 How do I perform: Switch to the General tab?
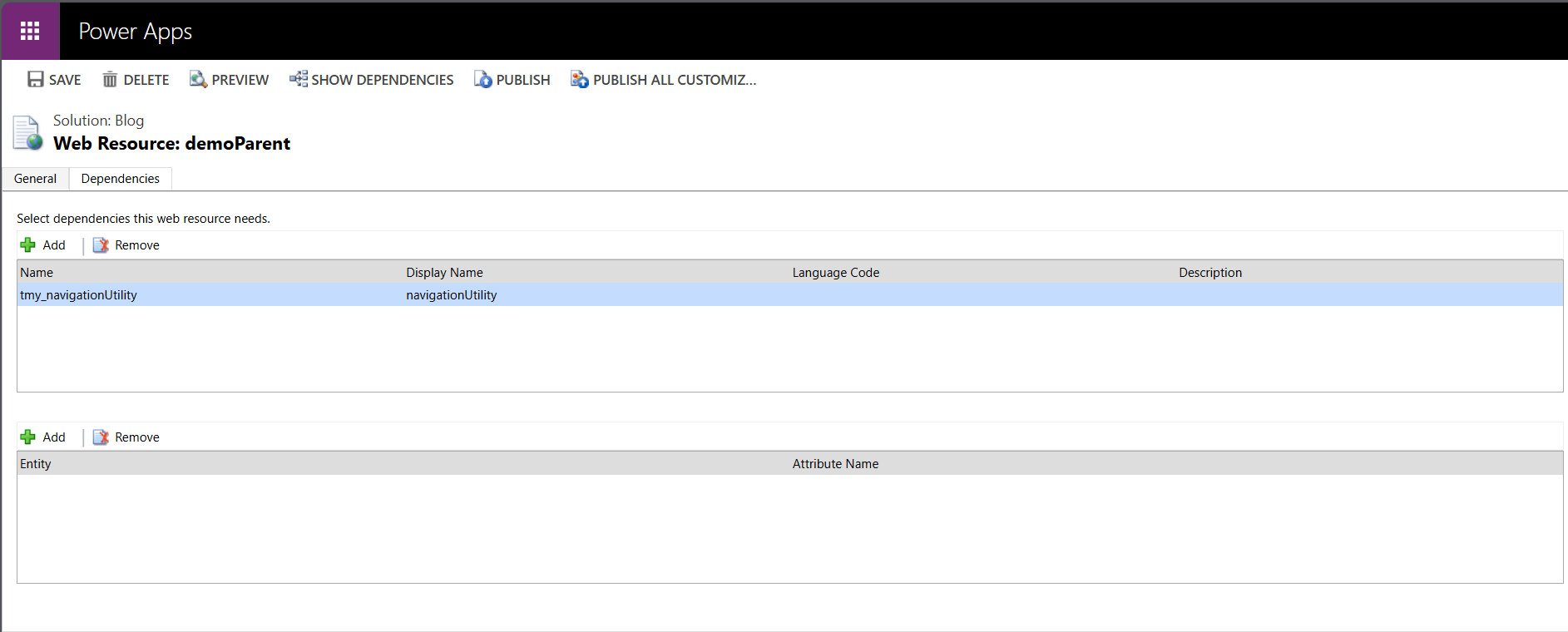pyautogui.click(x=36, y=179)
